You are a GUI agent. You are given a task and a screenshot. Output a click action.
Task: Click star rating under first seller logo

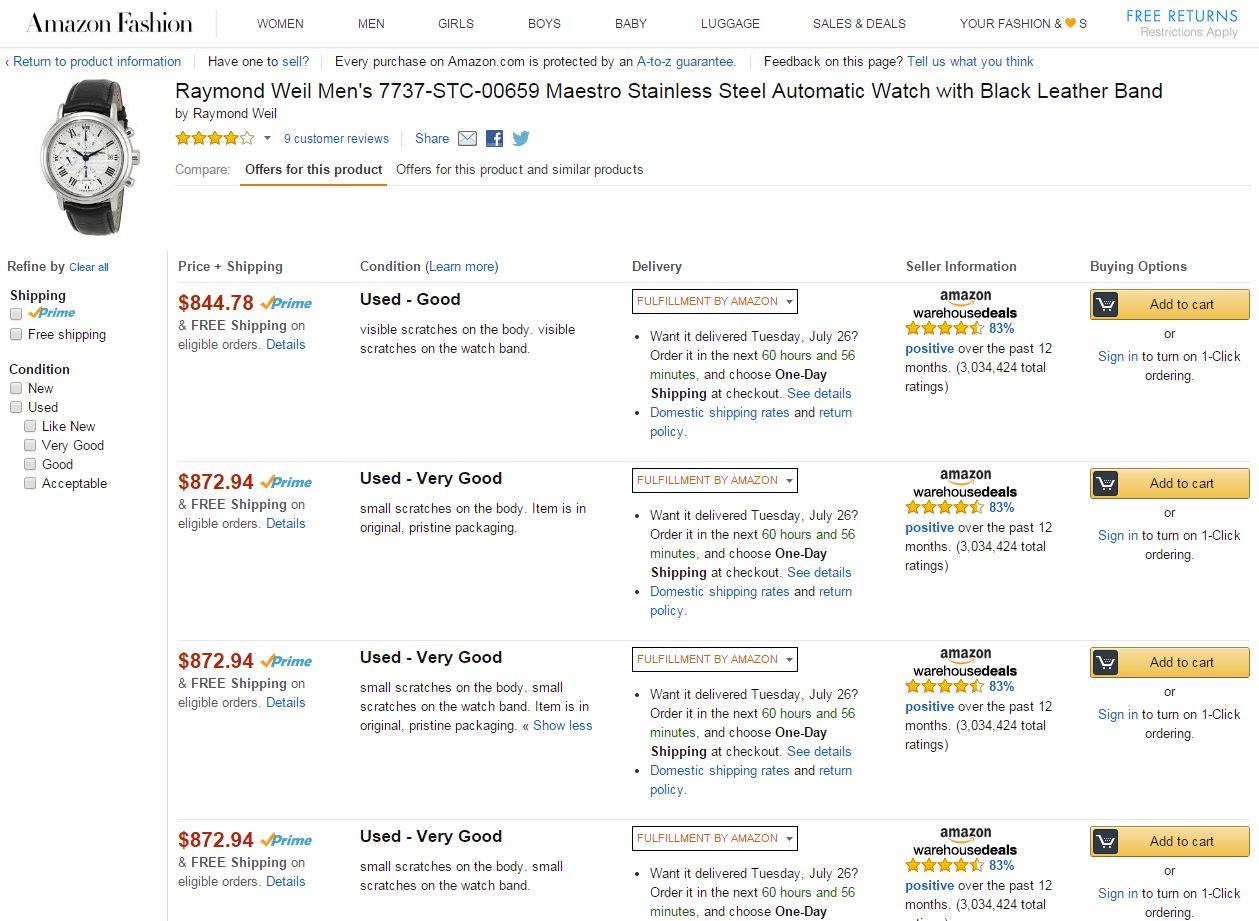pyautogui.click(x=945, y=328)
